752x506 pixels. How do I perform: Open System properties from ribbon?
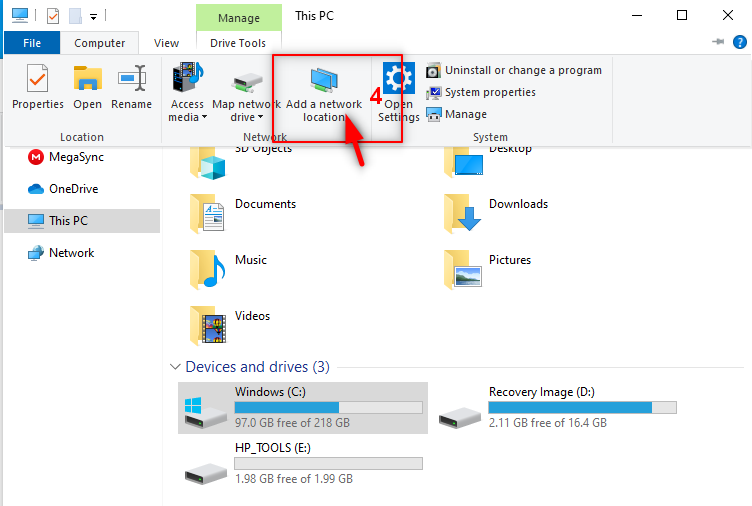[x=481, y=92]
